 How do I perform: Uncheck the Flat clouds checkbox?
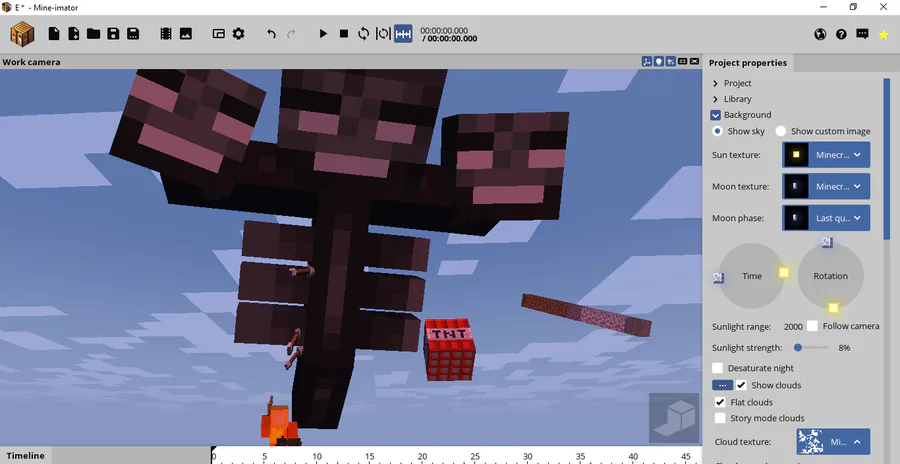pyautogui.click(x=720, y=402)
